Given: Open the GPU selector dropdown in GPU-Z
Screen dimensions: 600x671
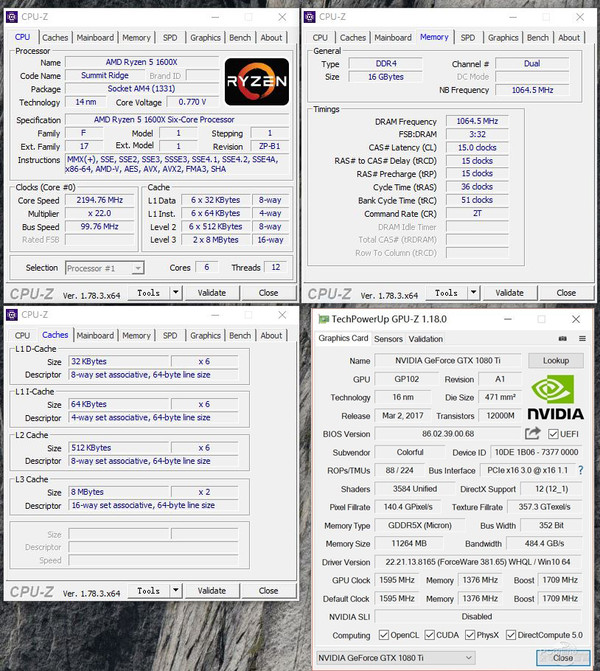Looking at the screenshot, I should [x=396, y=658].
